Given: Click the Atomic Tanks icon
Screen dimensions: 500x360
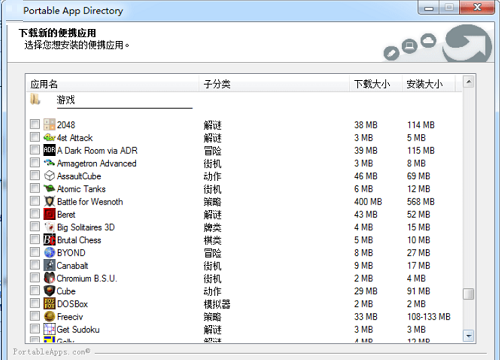Looking at the screenshot, I should tap(49, 188).
